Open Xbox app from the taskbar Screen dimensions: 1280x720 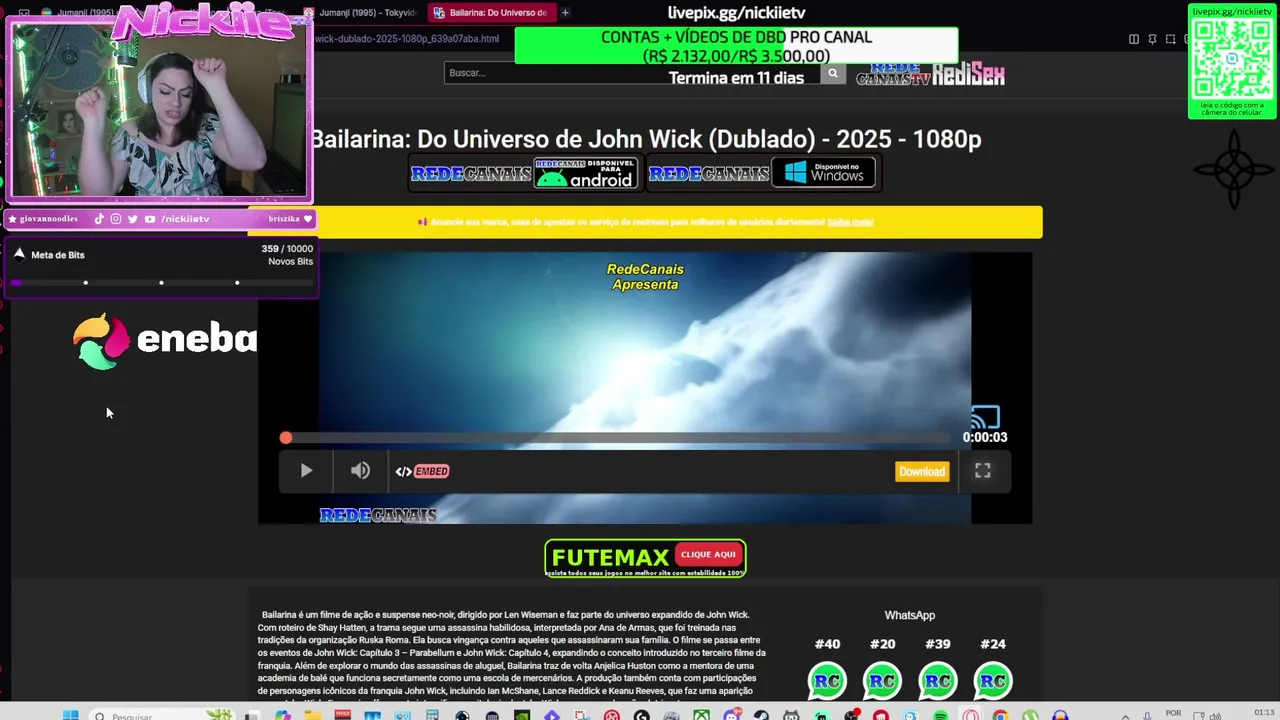[702, 714]
